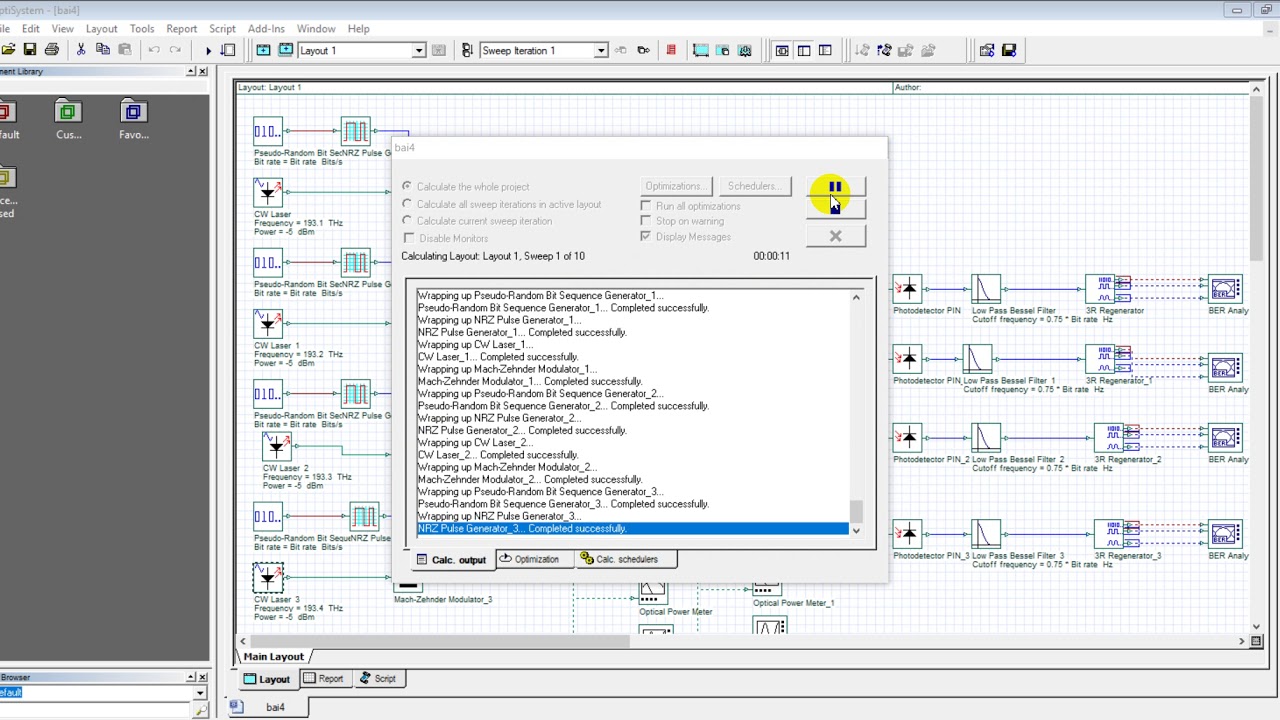
Task: Select the first Photodetector PIN component
Action: [x=907, y=290]
